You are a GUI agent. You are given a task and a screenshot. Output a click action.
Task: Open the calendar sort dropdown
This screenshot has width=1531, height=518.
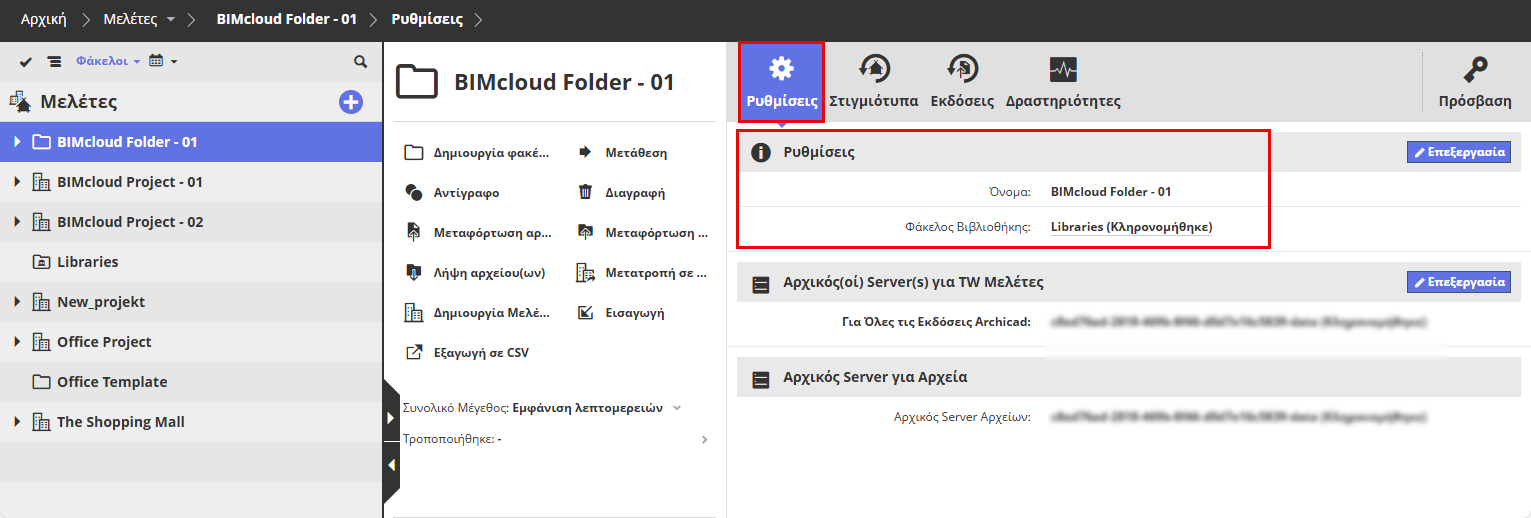pos(162,61)
